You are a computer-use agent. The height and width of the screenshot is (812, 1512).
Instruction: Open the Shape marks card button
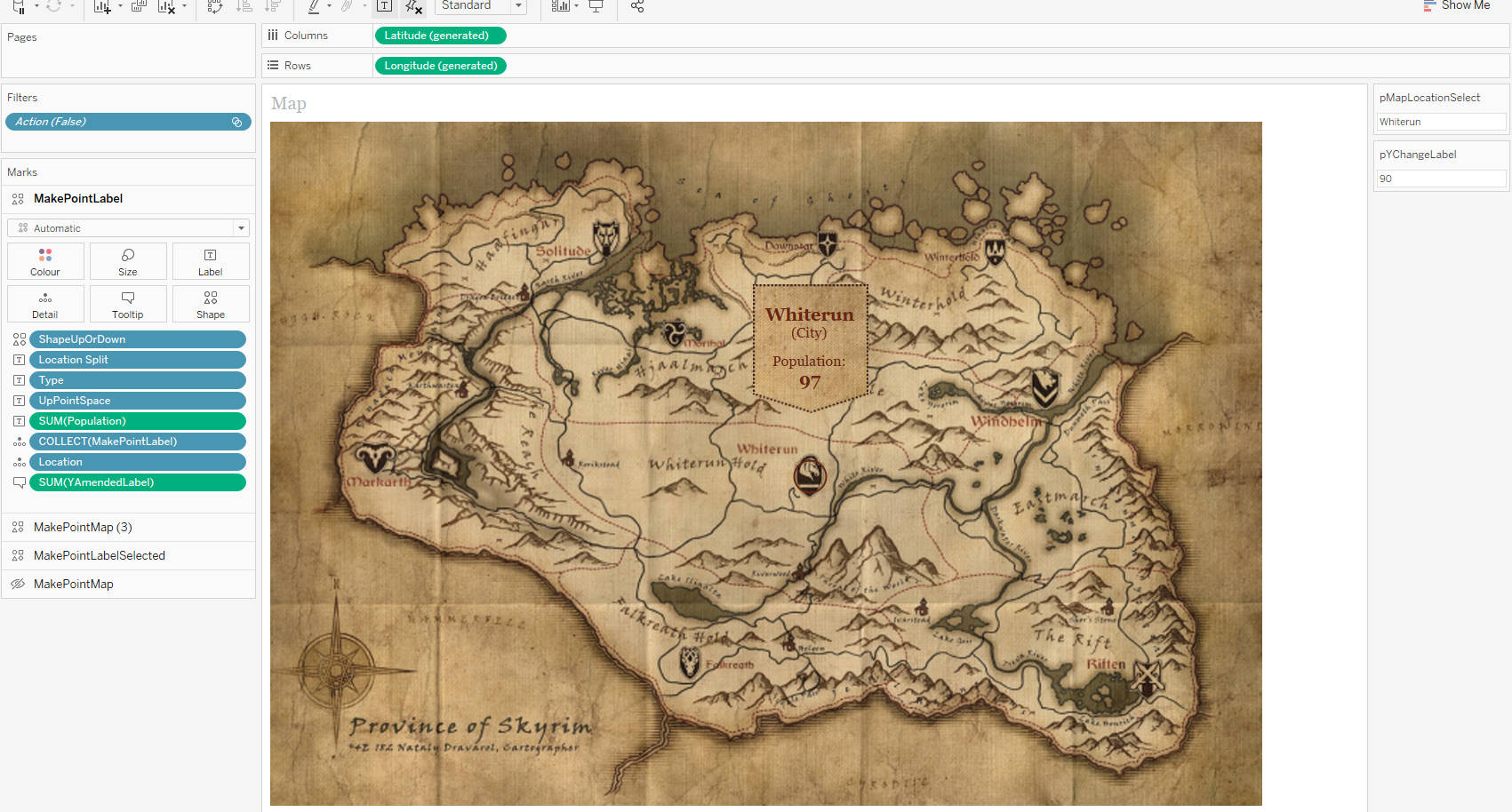tap(211, 304)
